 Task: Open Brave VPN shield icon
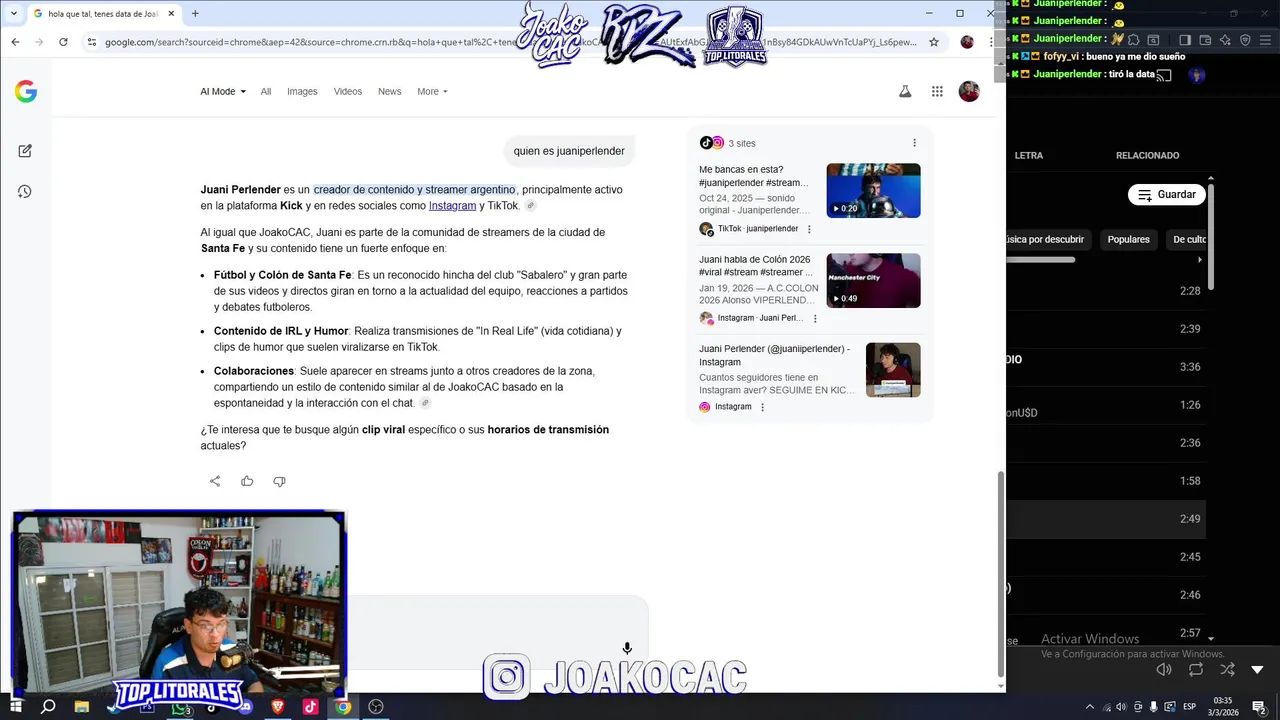[1245, 40]
